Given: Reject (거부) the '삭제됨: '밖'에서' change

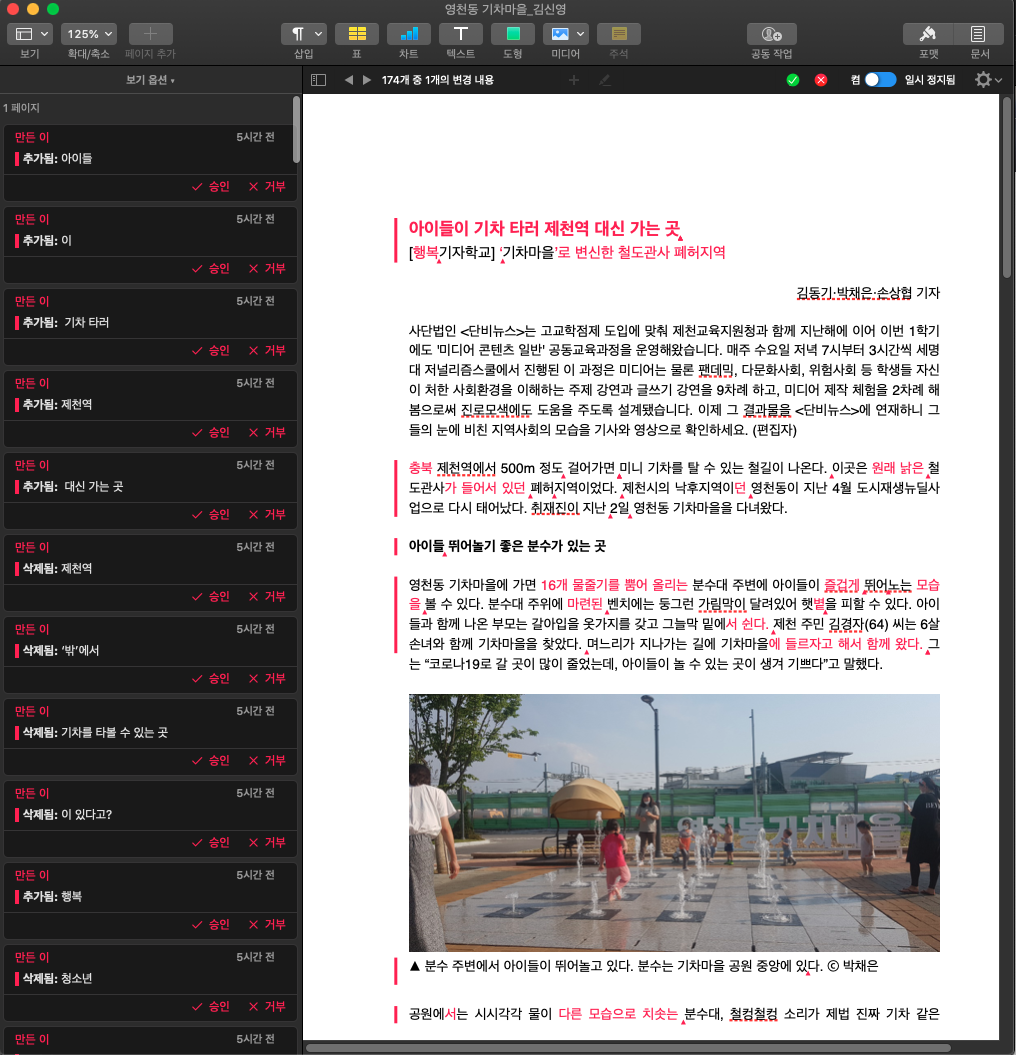Looking at the screenshot, I should pyautogui.click(x=267, y=679).
